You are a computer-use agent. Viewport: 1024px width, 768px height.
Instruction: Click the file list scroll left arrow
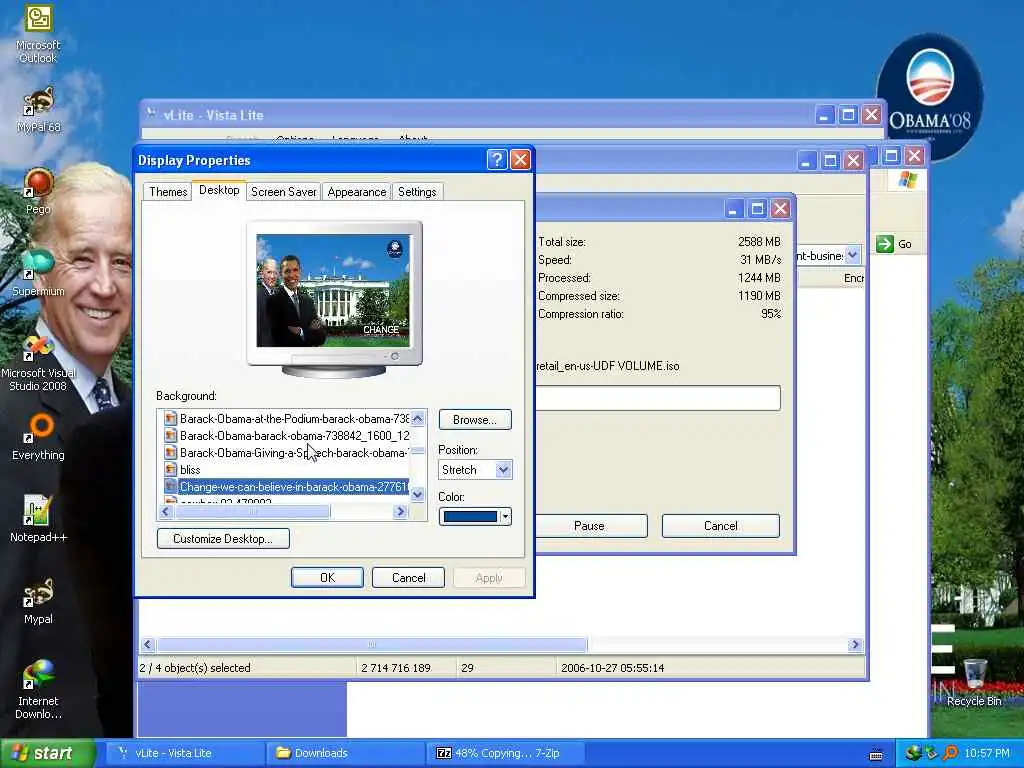tap(148, 645)
